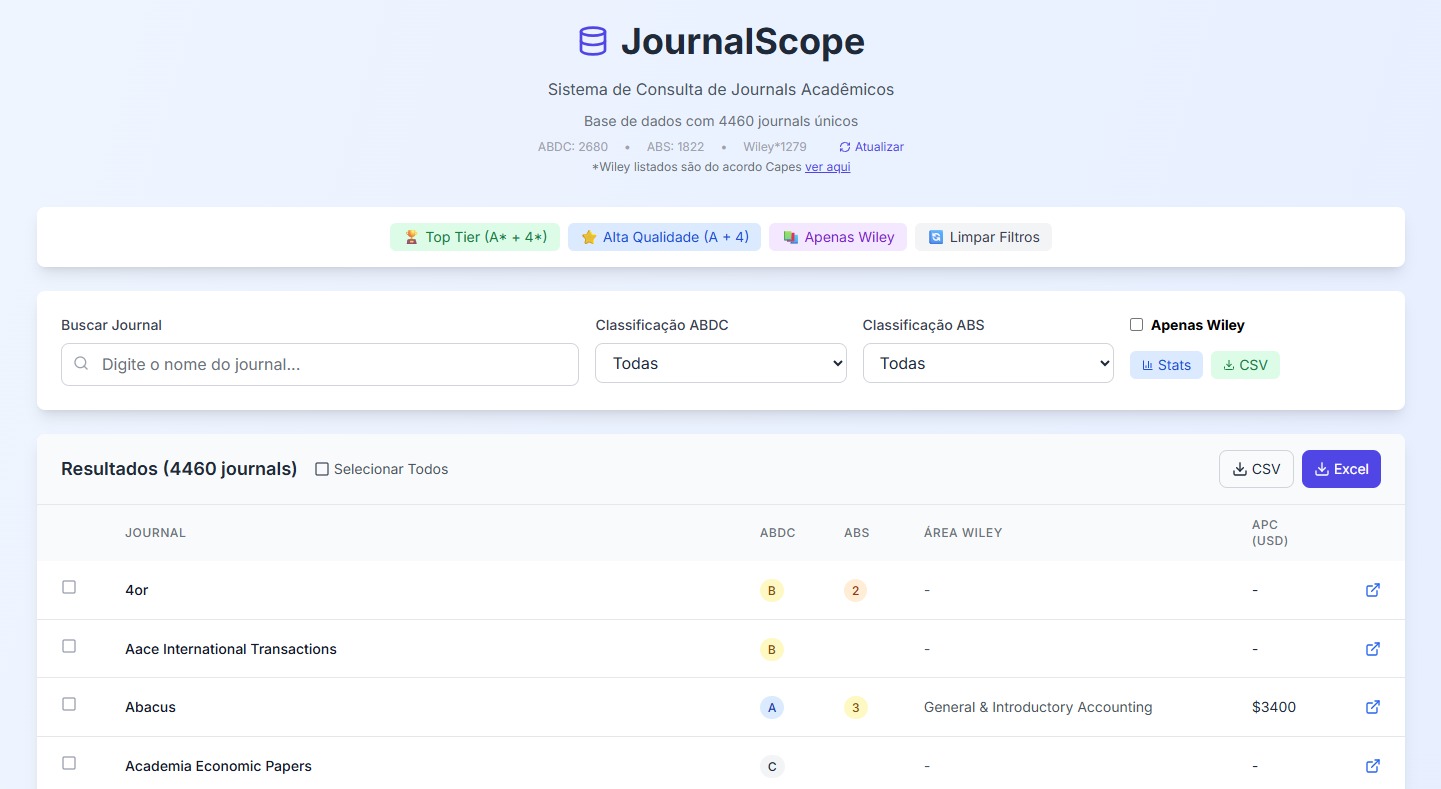This screenshot has width=1441, height=789.
Task: Click the ABS: 1822 count text
Action: coord(676,147)
